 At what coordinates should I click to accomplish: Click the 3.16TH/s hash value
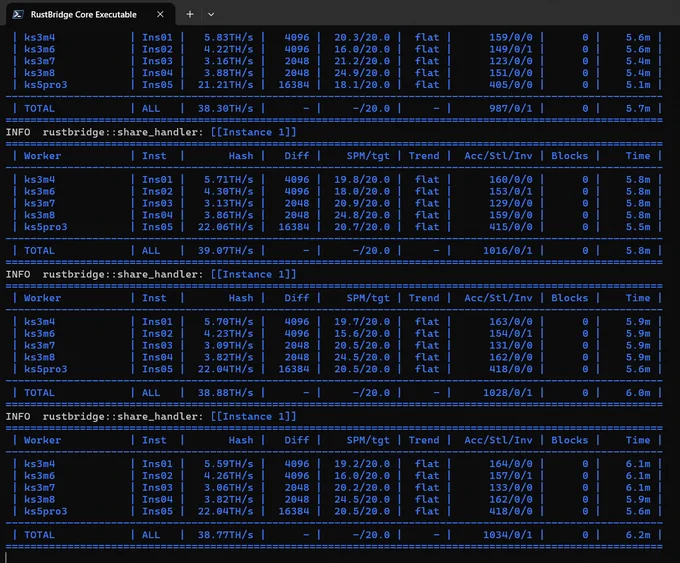point(229,61)
